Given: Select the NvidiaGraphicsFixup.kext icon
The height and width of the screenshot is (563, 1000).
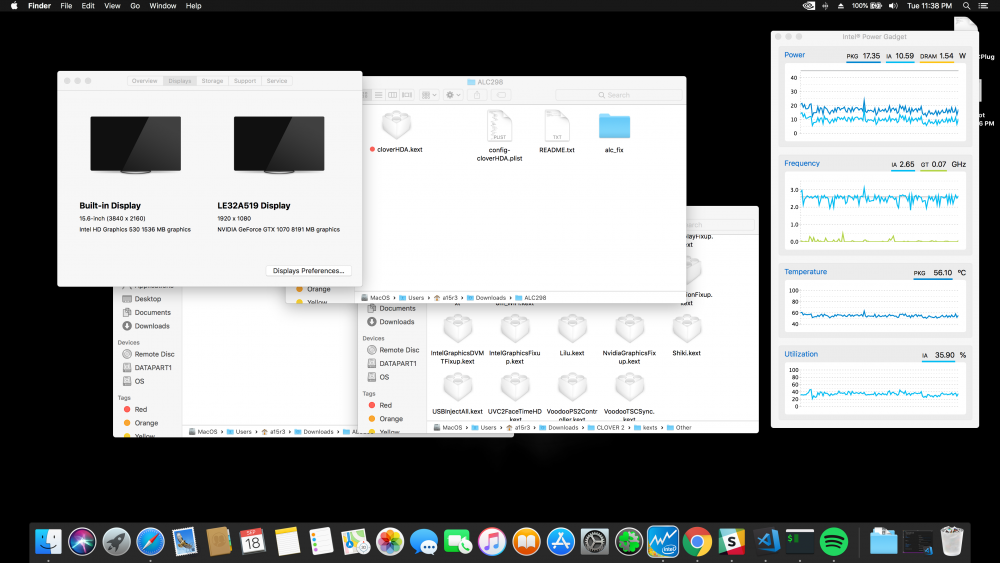Looking at the screenshot, I should pyautogui.click(x=629, y=330).
